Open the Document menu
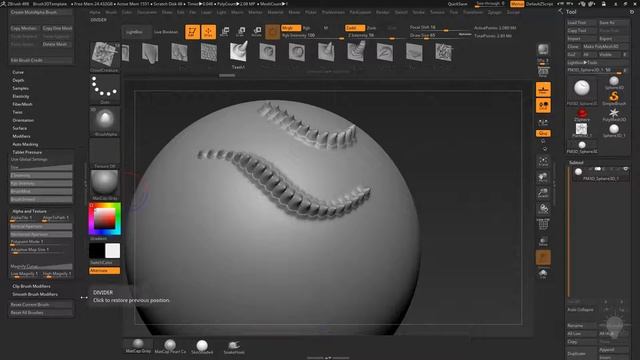Image resolution: width=640 pixels, height=360 pixels. pyautogui.click(x=147, y=13)
